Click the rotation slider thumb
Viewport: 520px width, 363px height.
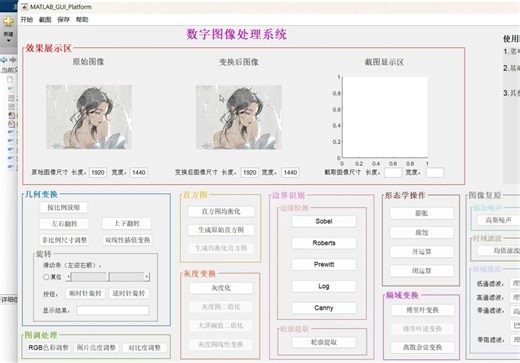(108, 277)
